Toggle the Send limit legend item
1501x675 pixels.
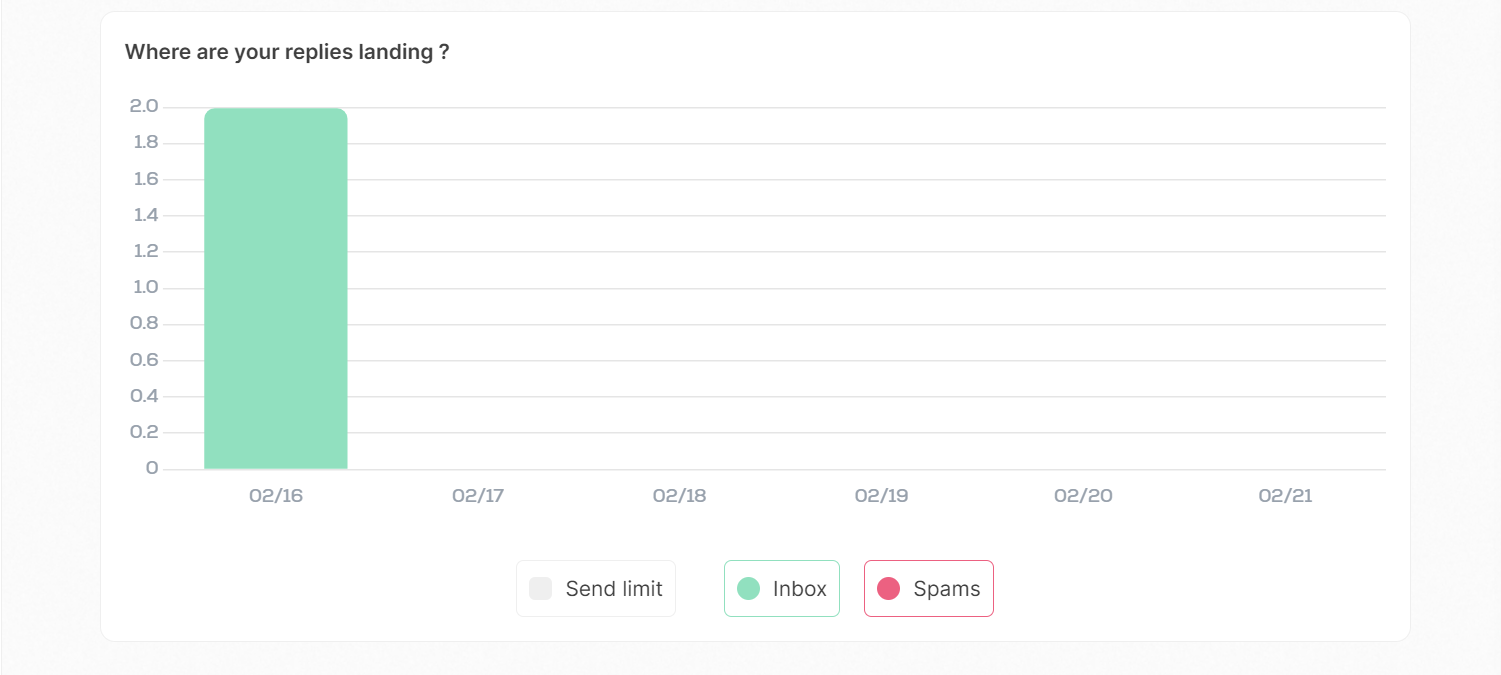pos(596,589)
